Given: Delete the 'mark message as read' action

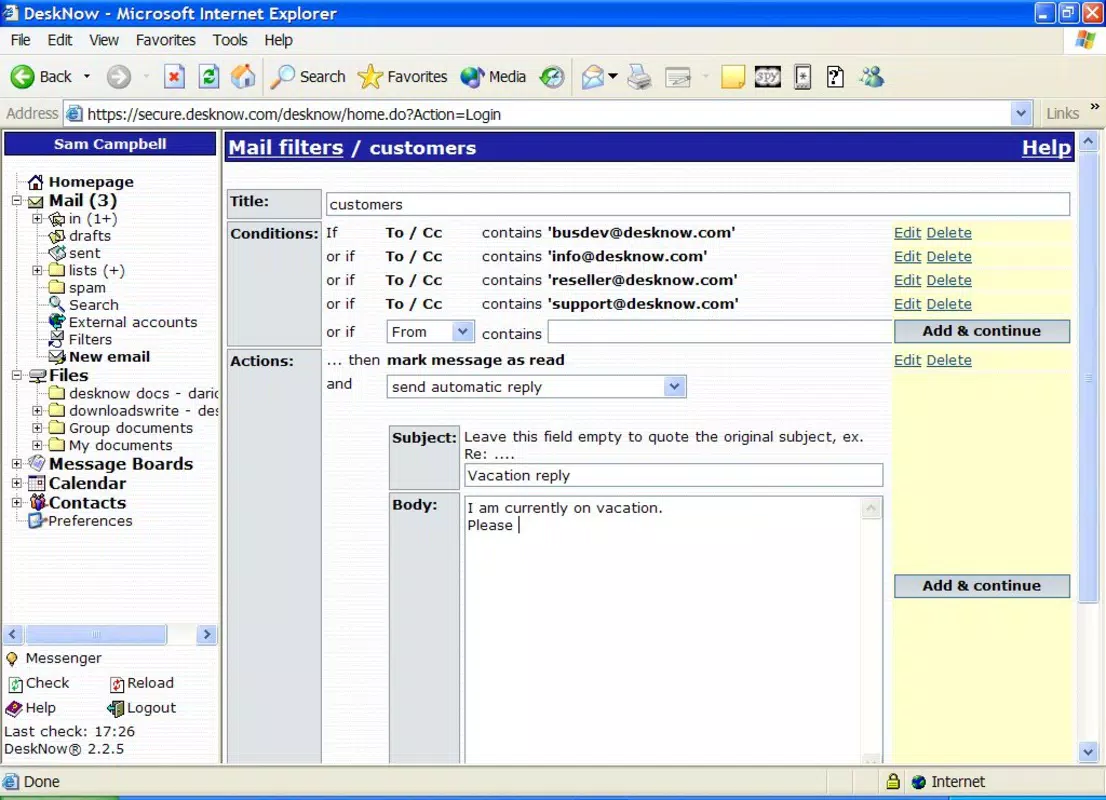Looking at the screenshot, I should (949, 360).
